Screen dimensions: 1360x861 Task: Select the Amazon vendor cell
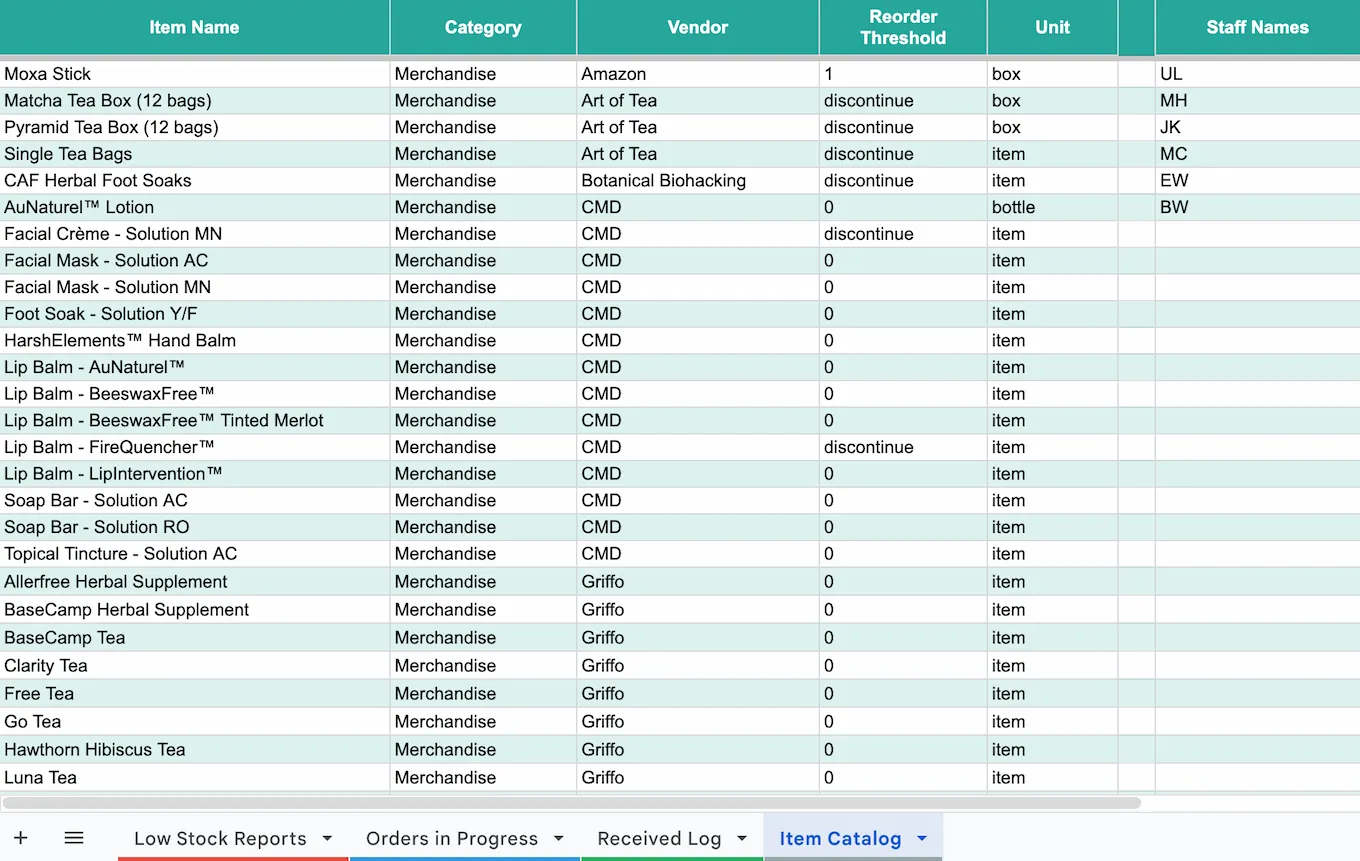pos(697,73)
